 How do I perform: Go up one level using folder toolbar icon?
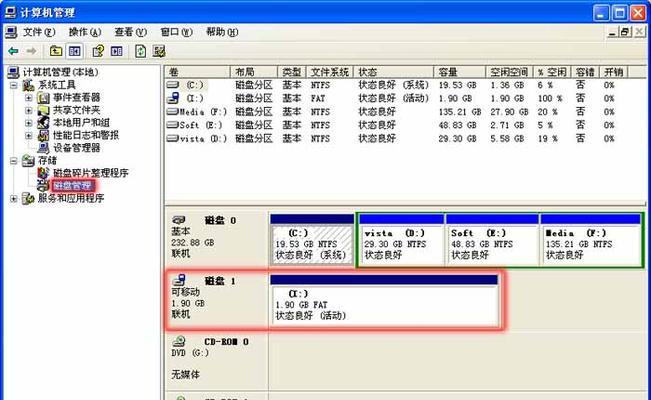pyautogui.click(x=56, y=51)
